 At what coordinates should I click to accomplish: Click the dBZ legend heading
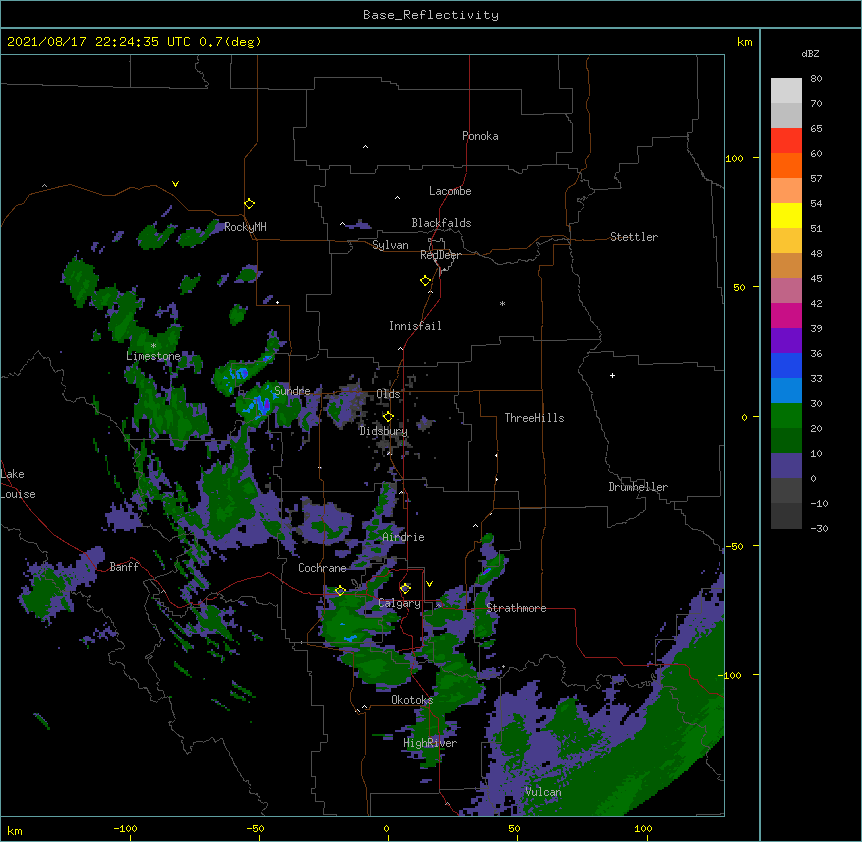(810, 53)
